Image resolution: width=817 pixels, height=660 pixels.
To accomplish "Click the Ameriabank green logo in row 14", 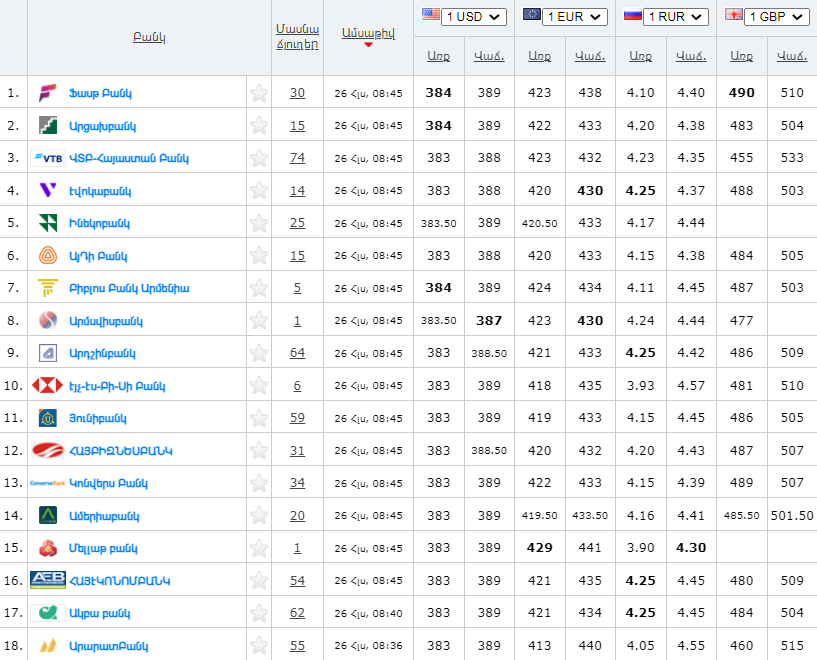I will click(x=48, y=516).
